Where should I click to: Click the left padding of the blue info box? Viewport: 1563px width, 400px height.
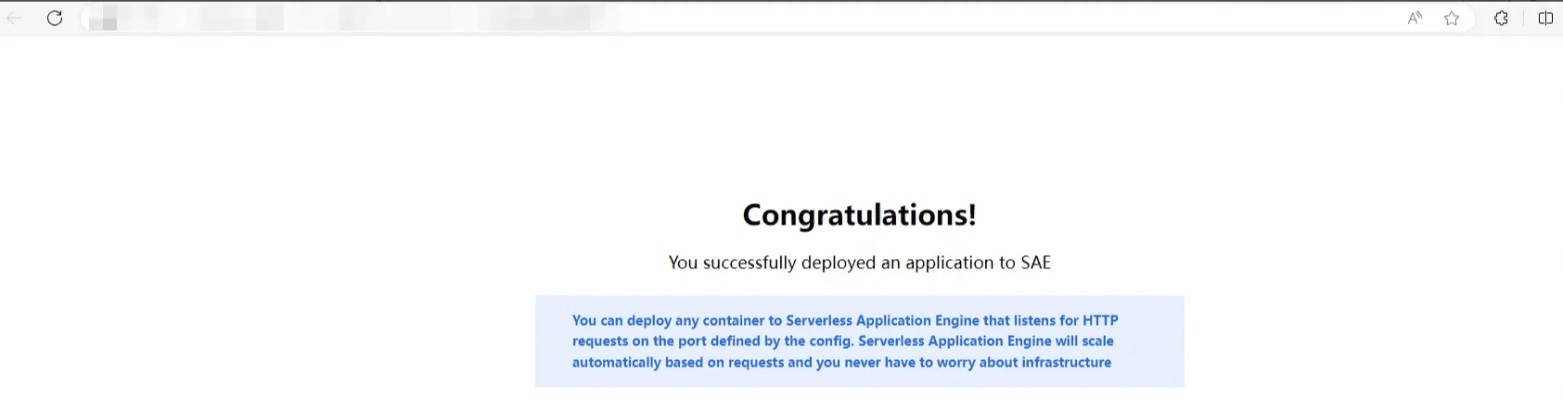pyautogui.click(x=552, y=341)
